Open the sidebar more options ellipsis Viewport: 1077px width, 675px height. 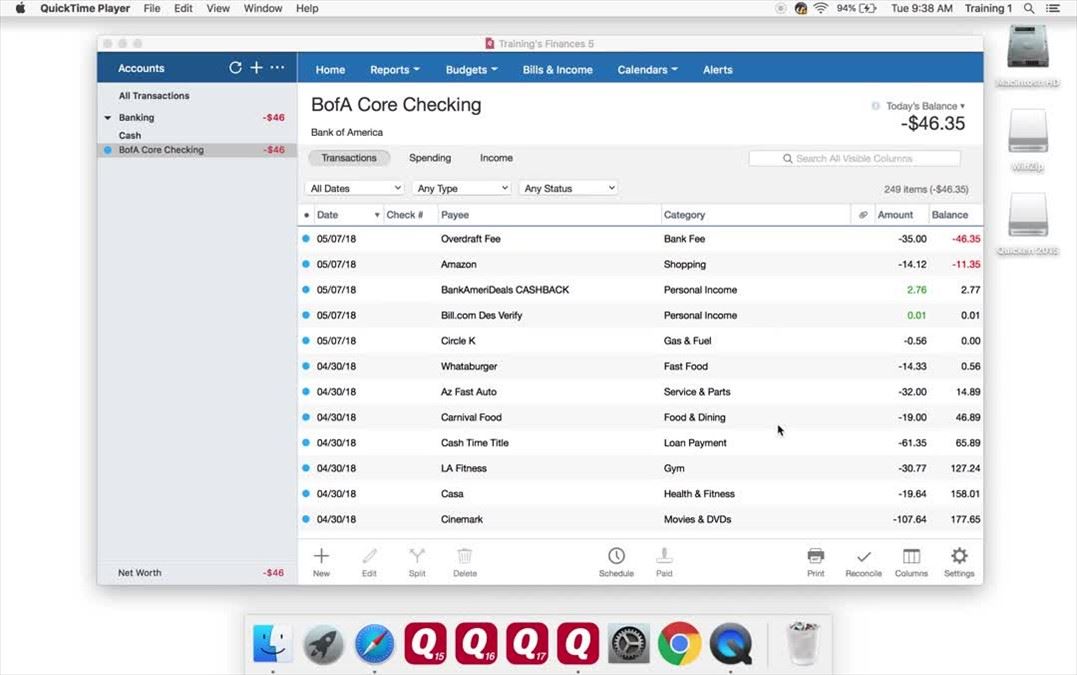277,68
